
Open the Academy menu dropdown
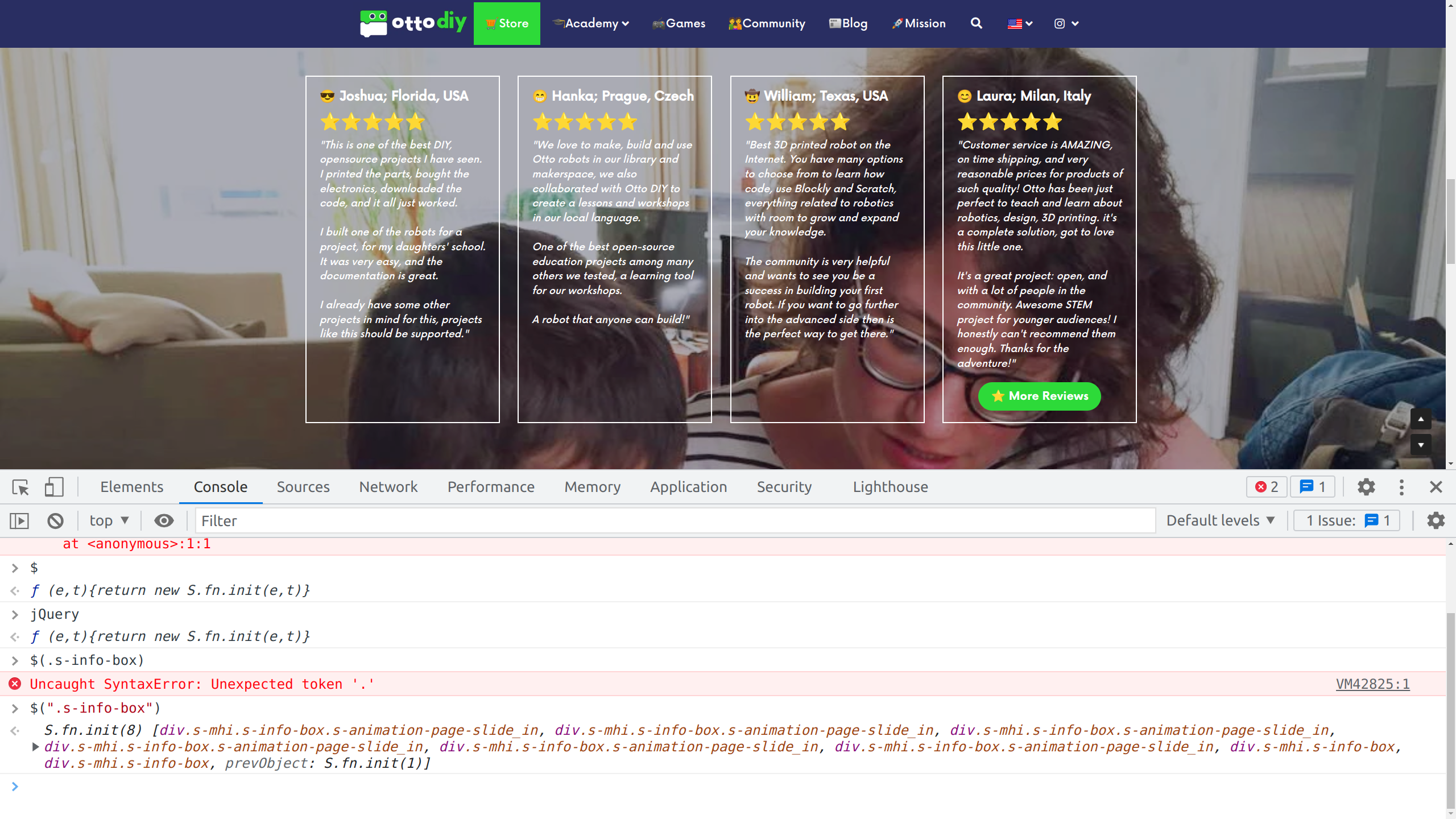click(591, 23)
